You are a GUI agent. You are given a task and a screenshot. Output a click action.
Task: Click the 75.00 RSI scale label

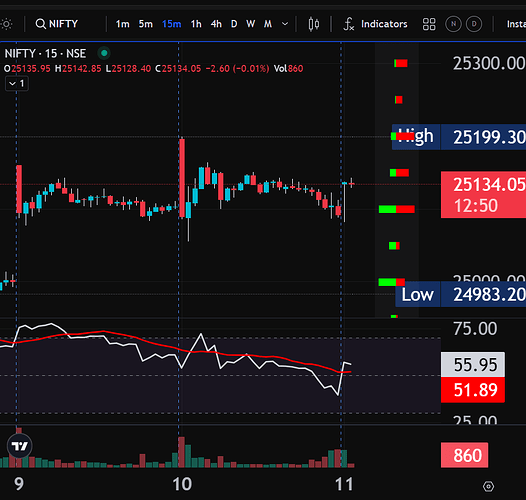(x=475, y=329)
